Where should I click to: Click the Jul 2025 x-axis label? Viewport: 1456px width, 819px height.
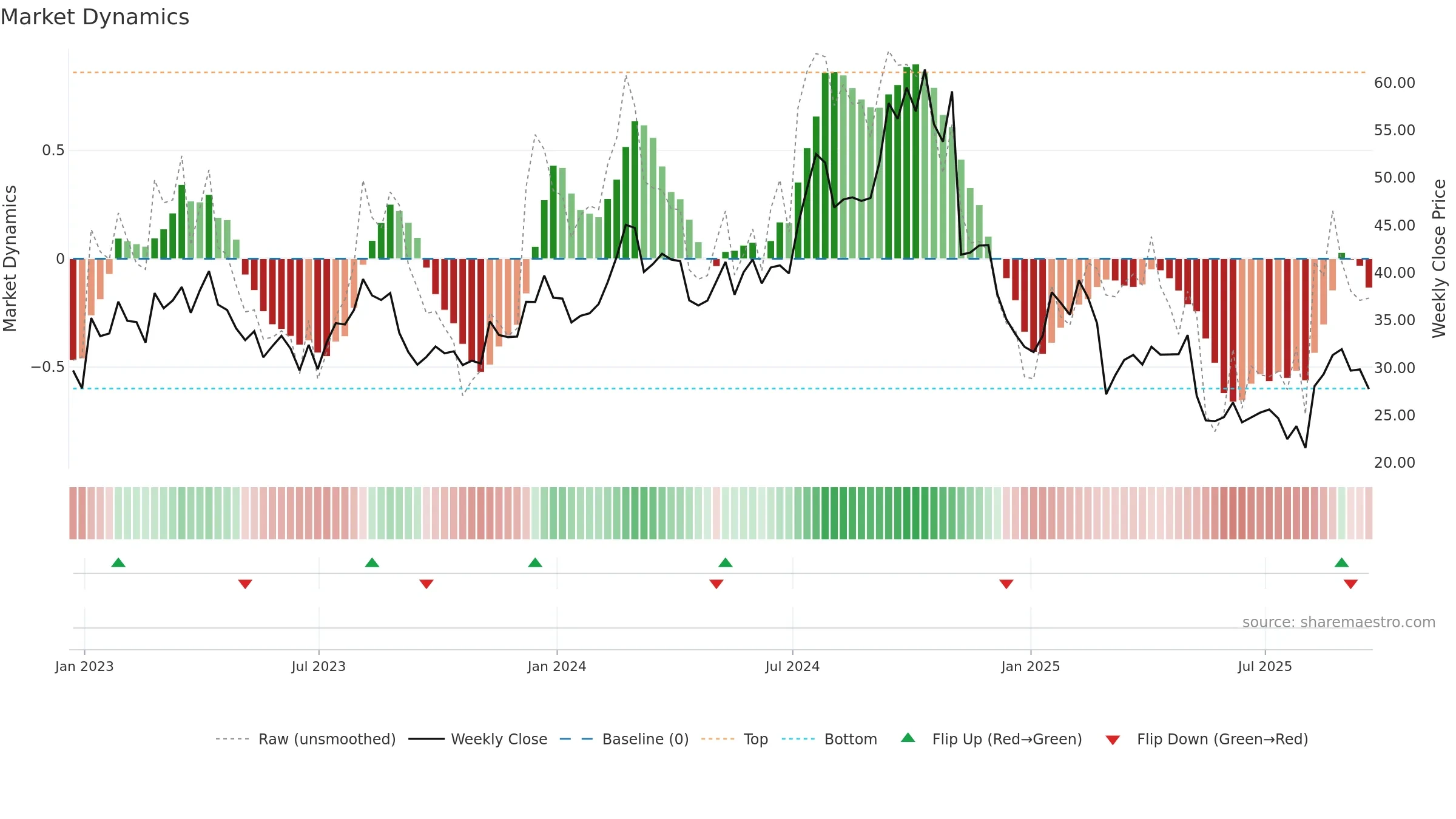tap(1265, 666)
